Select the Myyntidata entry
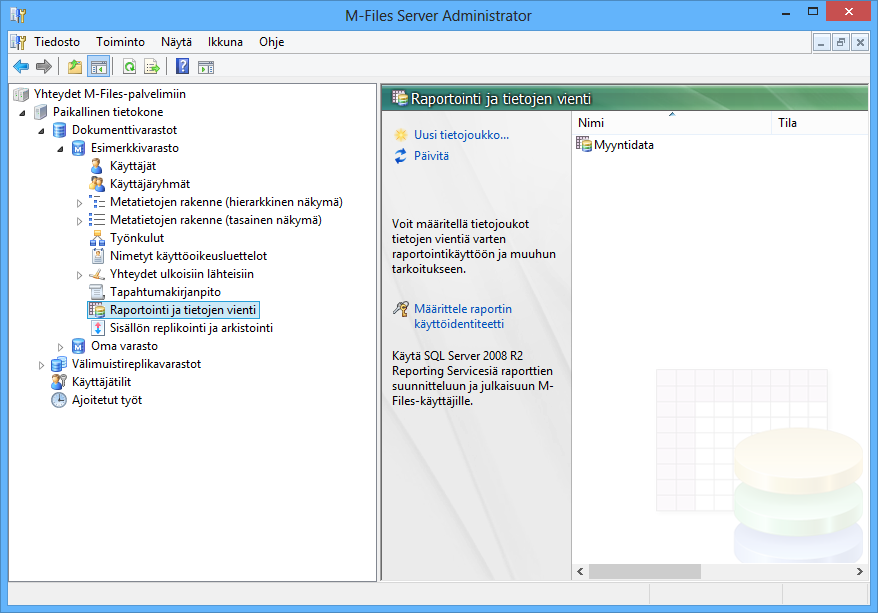Image resolution: width=878 pixels, height=613 pixels. coord(623,145)
